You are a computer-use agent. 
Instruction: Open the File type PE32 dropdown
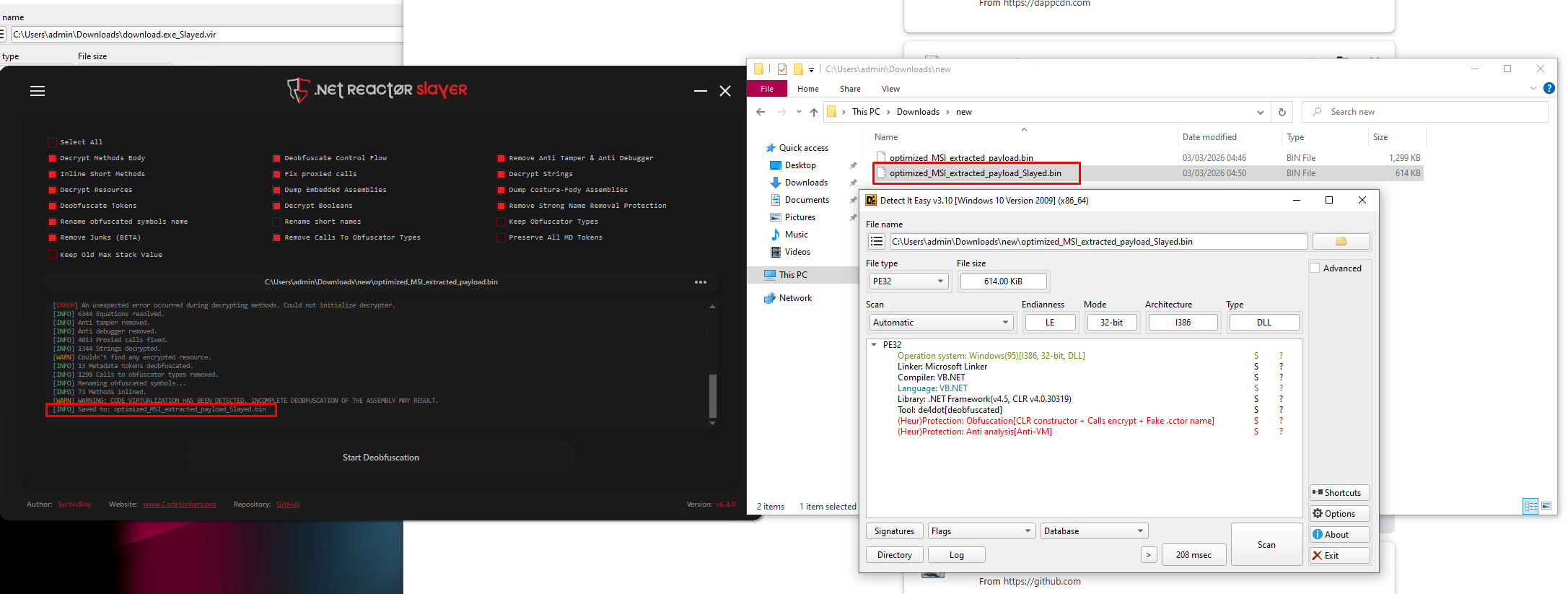coord(908,281)
